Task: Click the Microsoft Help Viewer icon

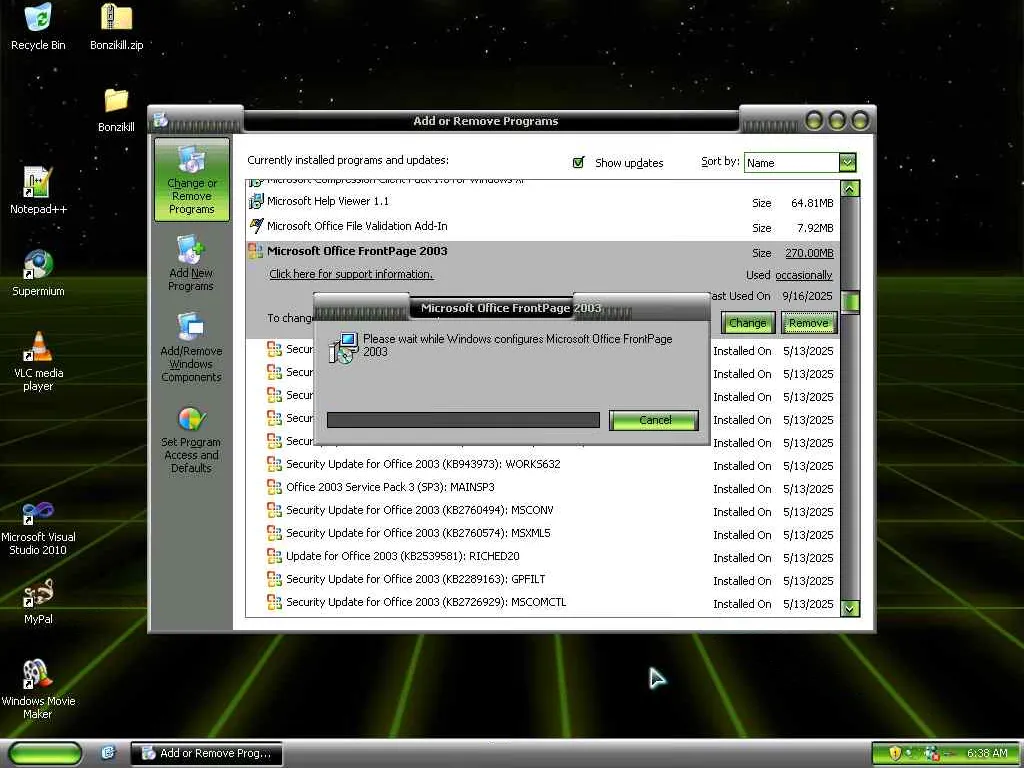Action: [256, 202]
